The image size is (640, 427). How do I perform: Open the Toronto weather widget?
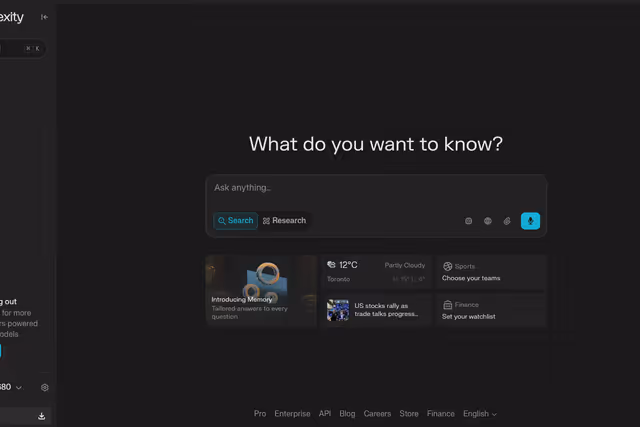pyautogui.click(x=376, y=272)
